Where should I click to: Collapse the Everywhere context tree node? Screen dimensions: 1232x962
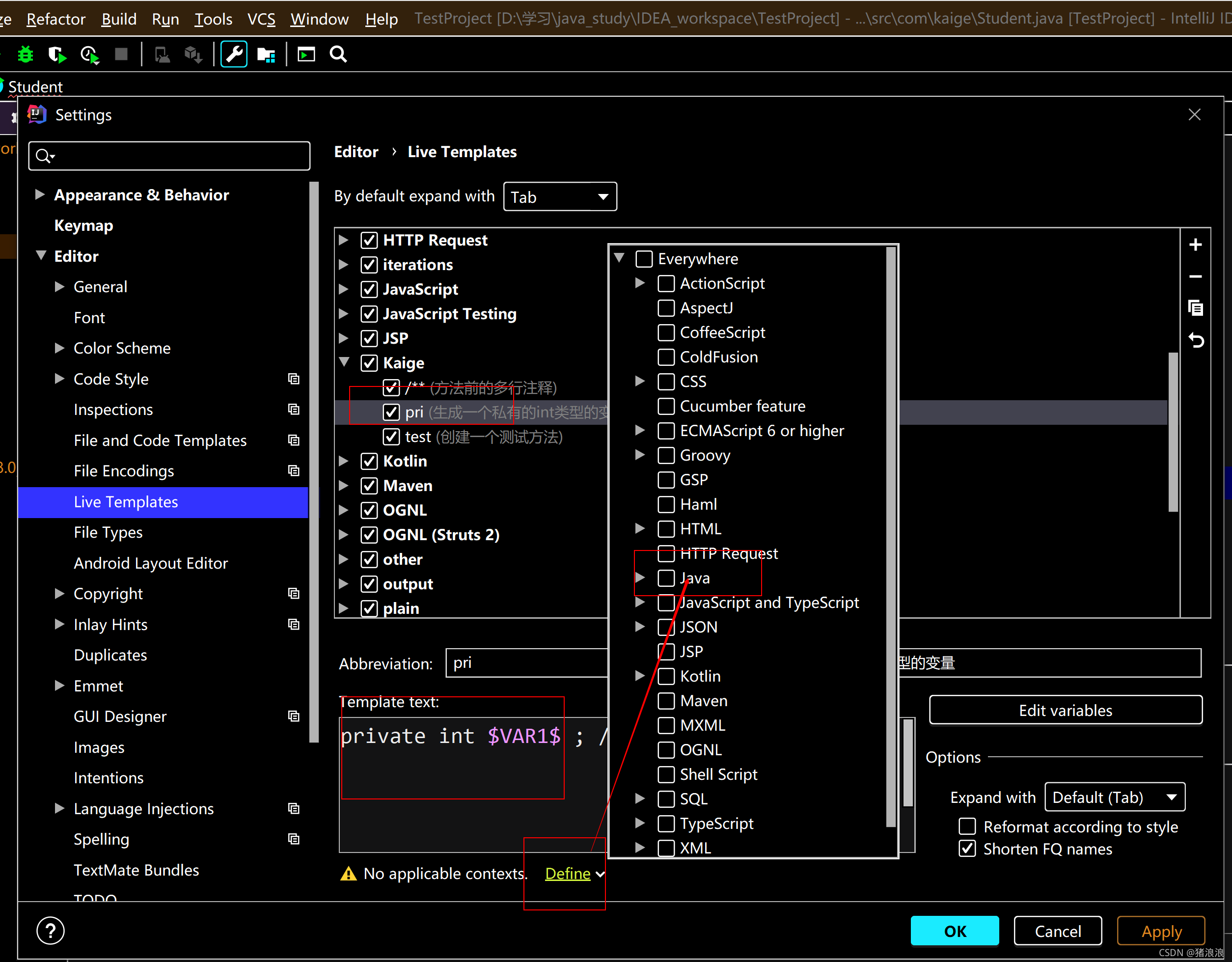click(x=619, y=258)
